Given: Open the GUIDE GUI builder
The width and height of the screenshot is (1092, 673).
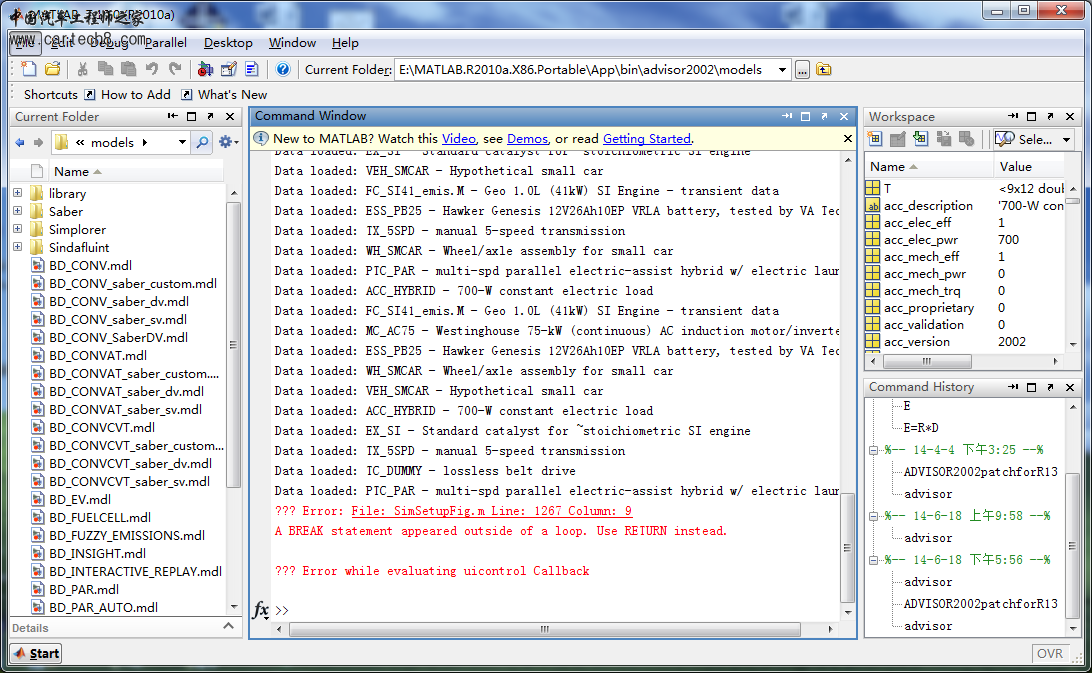Looking at the screenshot, I should pyautogui.click(x=228, y=69).
